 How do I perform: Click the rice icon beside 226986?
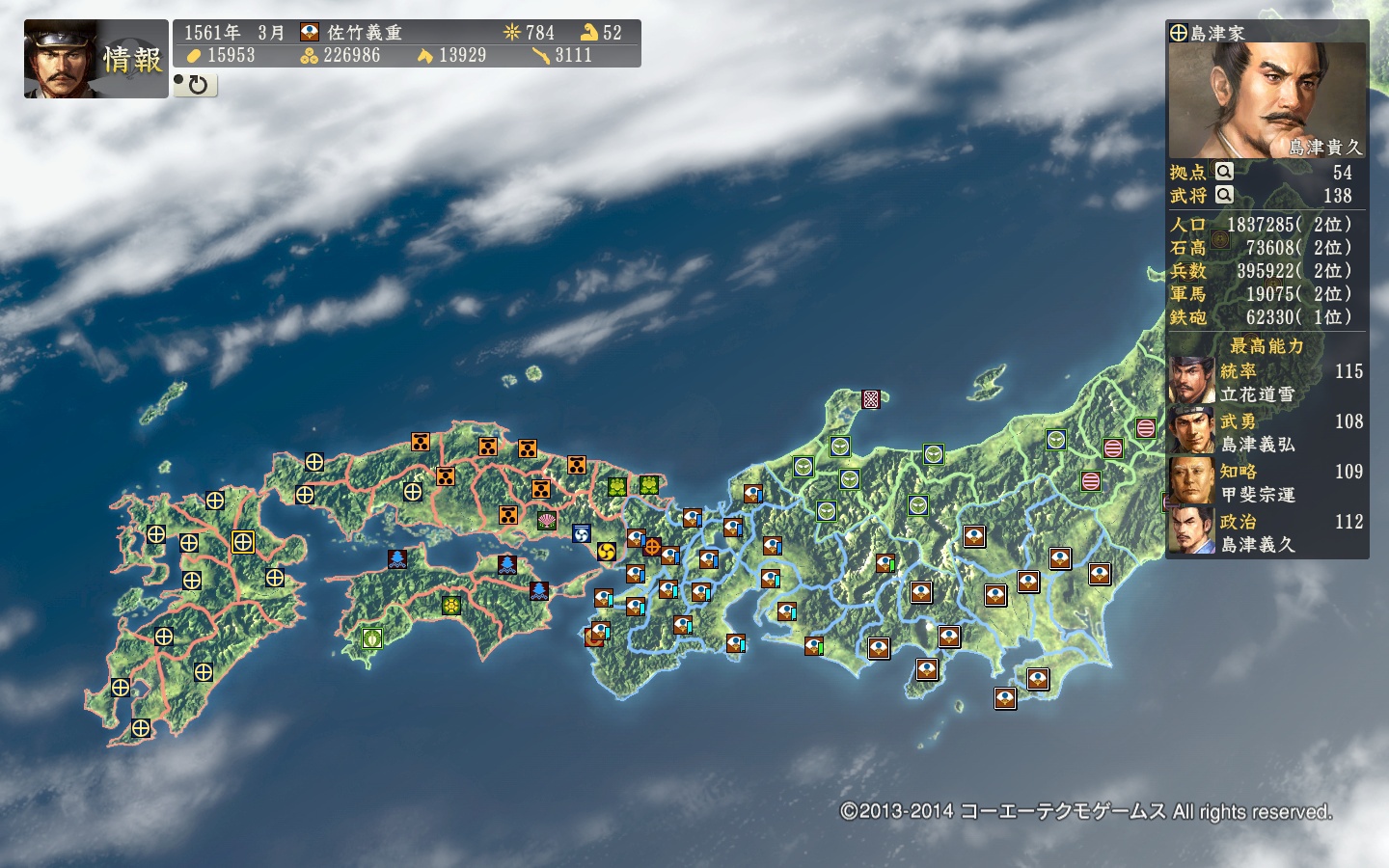pos(309,56)
